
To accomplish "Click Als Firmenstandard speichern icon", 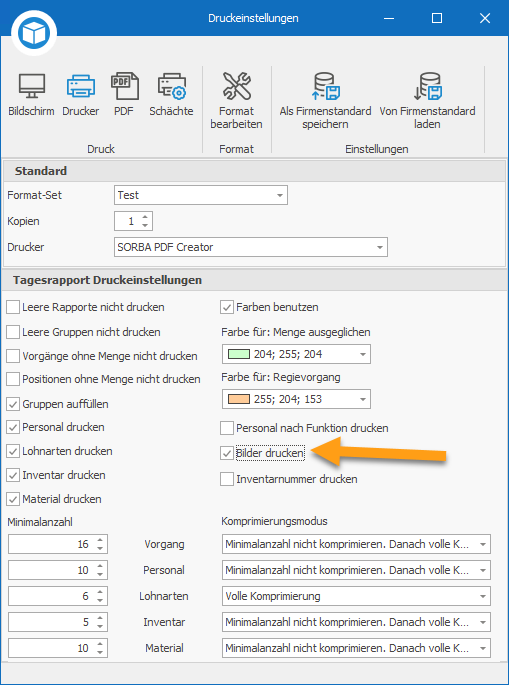I will coord(325,86).
